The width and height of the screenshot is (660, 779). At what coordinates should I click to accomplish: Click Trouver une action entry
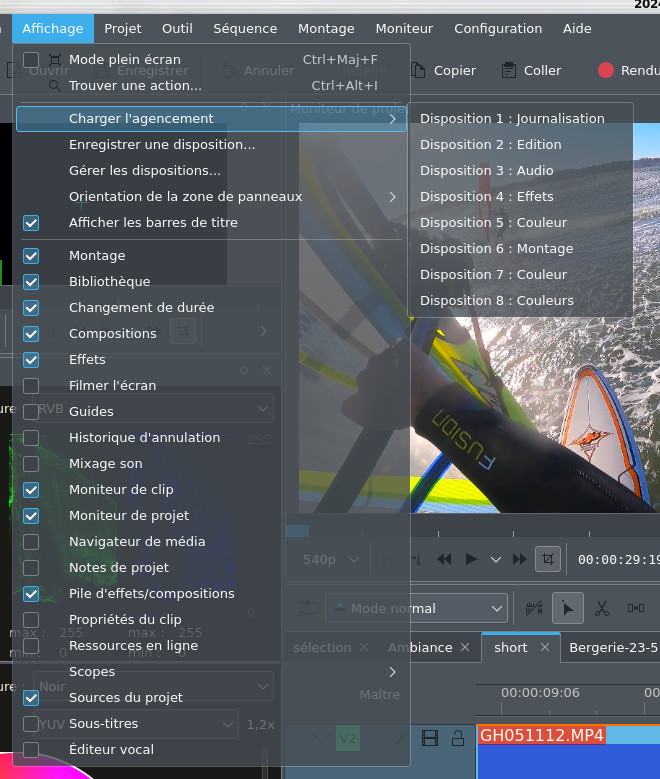click(x=211, y=85)
